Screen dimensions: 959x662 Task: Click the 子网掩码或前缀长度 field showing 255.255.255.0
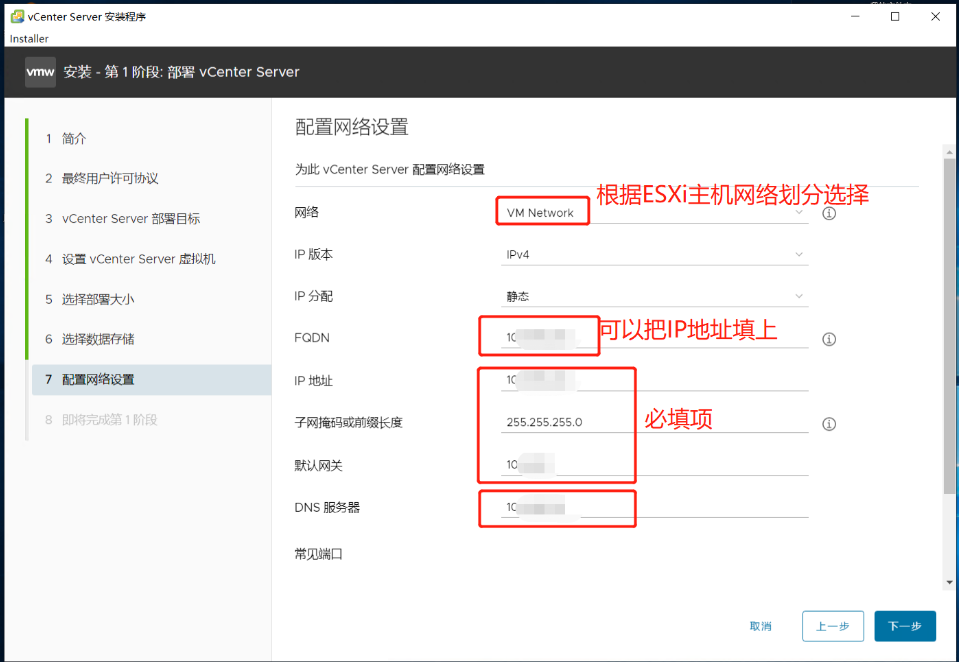(x=654, y=422)
